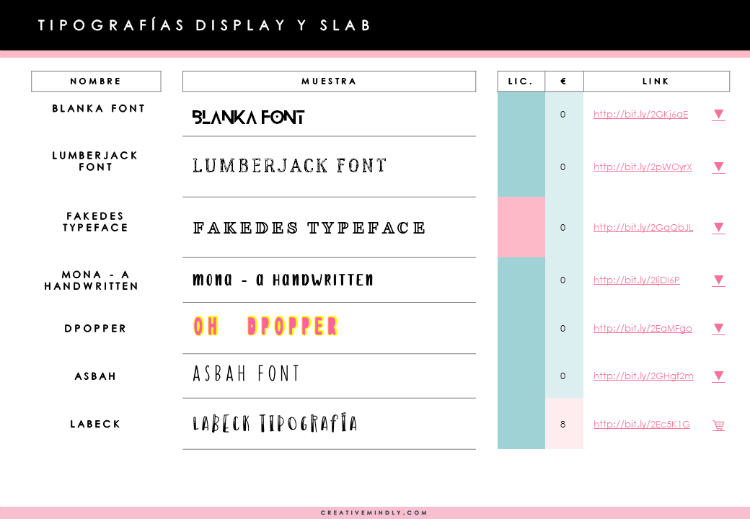Viewport: 750px width, 519px height.
Task: Click the download arrow for Blanka Font
Action: point(718,114)
